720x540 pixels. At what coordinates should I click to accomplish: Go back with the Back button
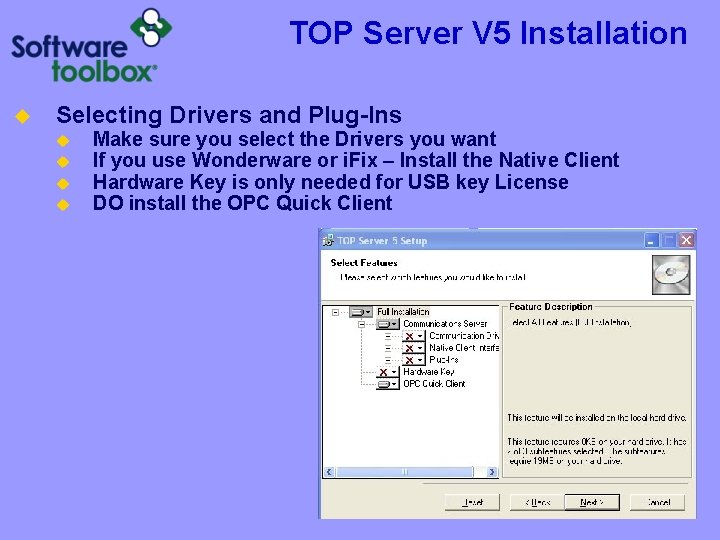coord(537,502)
